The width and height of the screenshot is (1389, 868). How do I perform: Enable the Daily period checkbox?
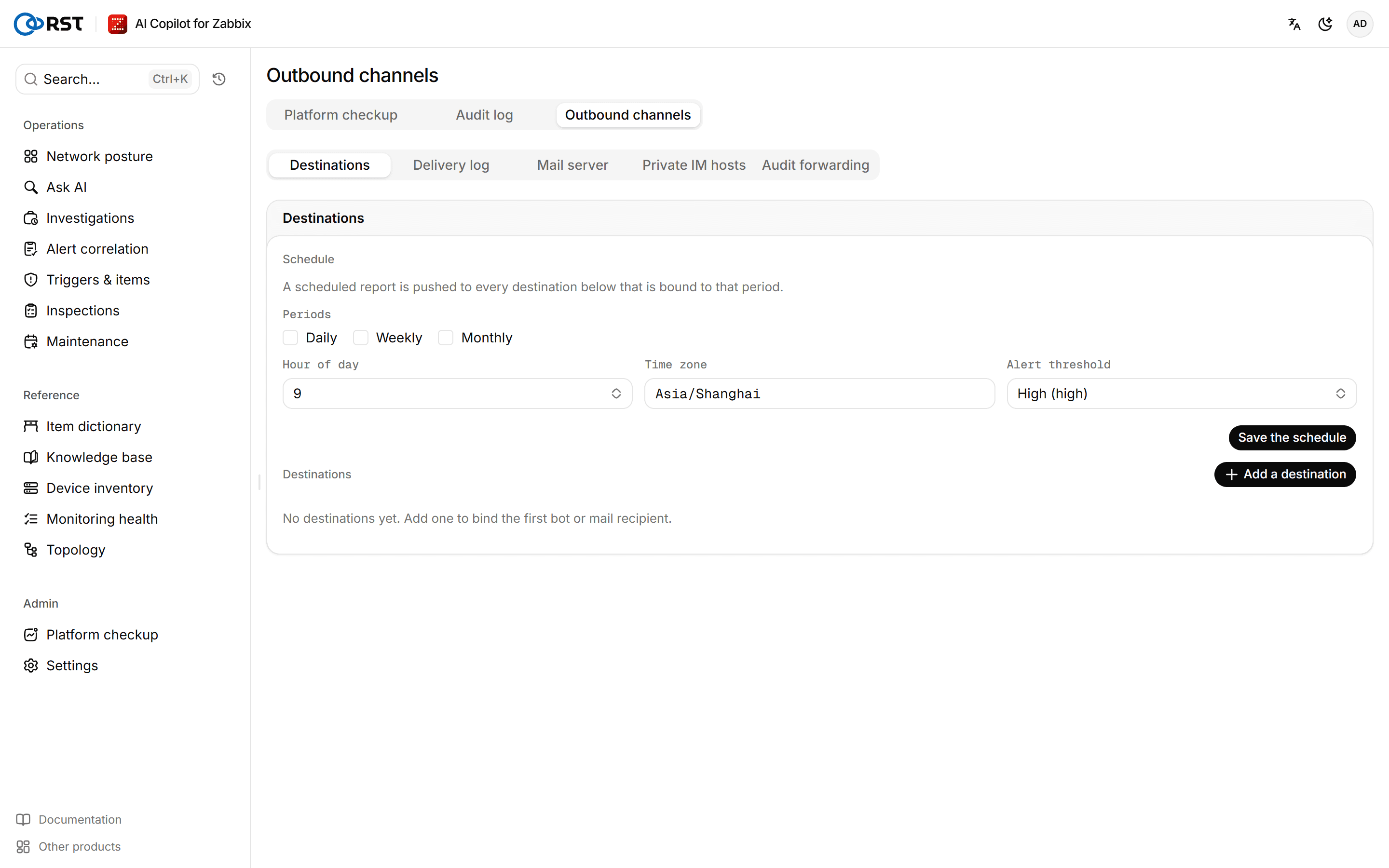point(290,338)
